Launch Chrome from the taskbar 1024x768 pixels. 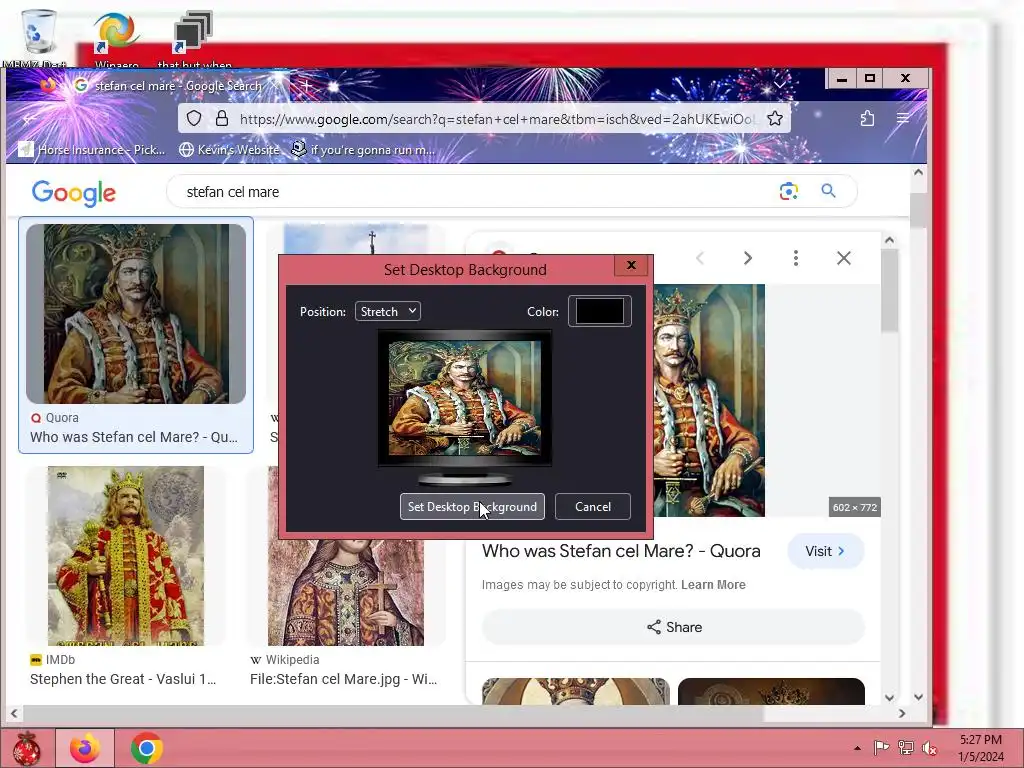[146, 748]
